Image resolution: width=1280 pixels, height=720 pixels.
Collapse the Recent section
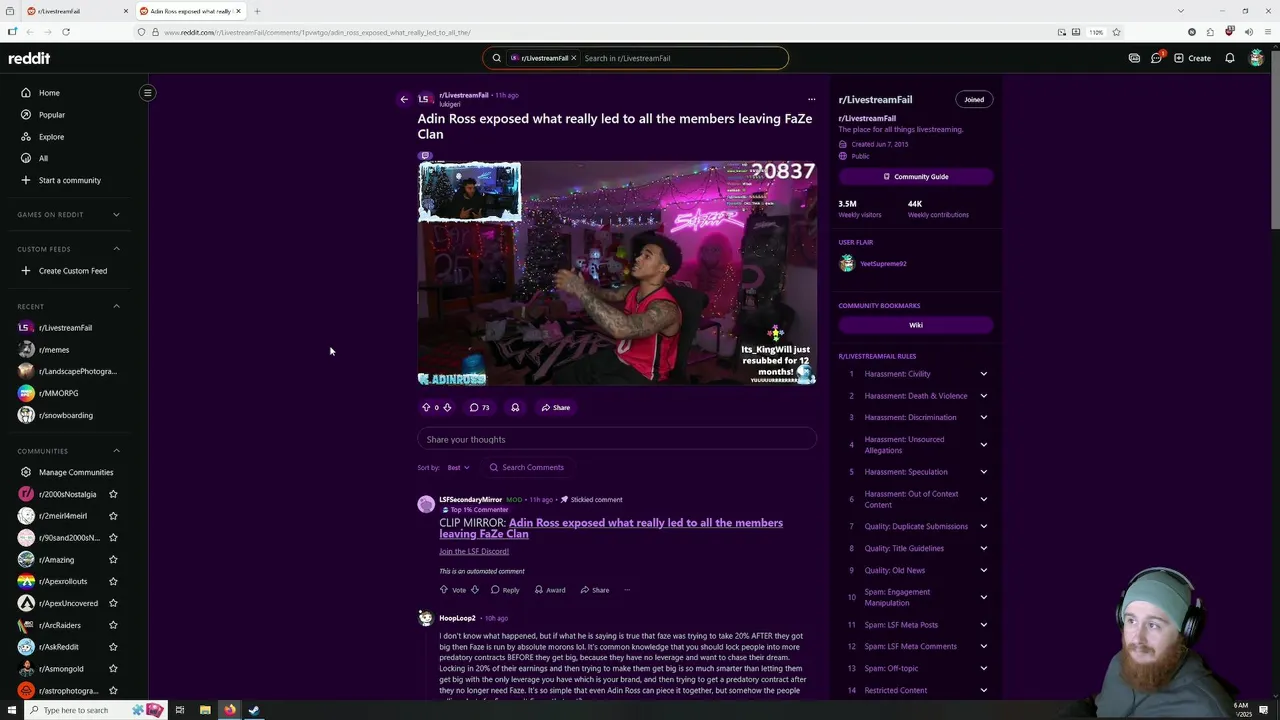[x=116, y=306]
